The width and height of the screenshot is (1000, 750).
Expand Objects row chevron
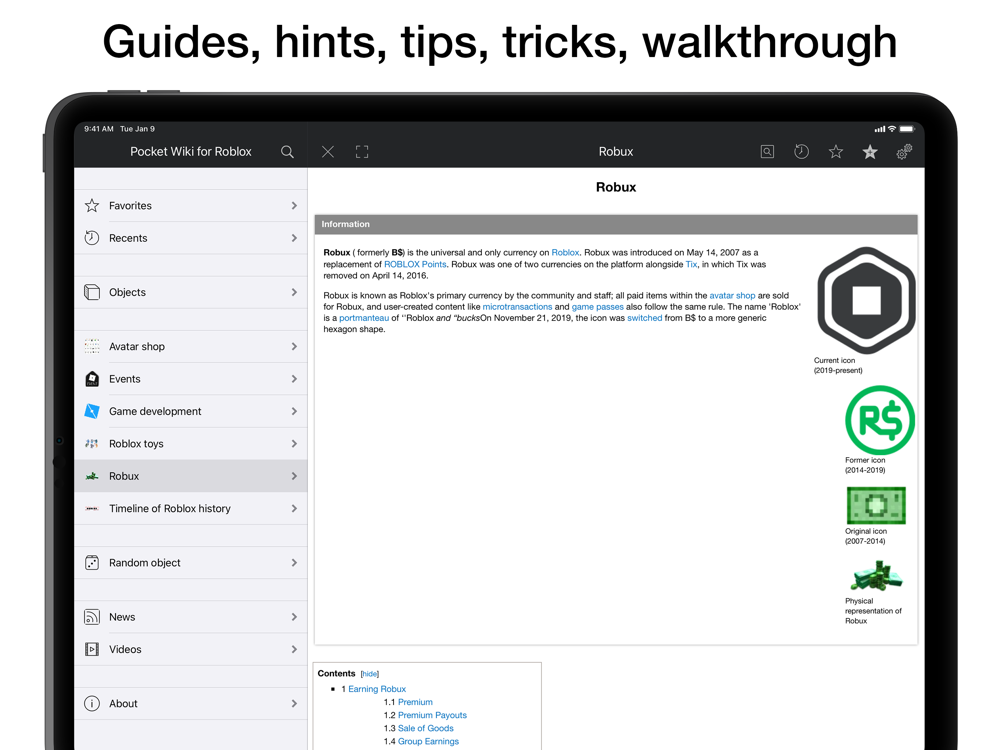pos(294,292)
